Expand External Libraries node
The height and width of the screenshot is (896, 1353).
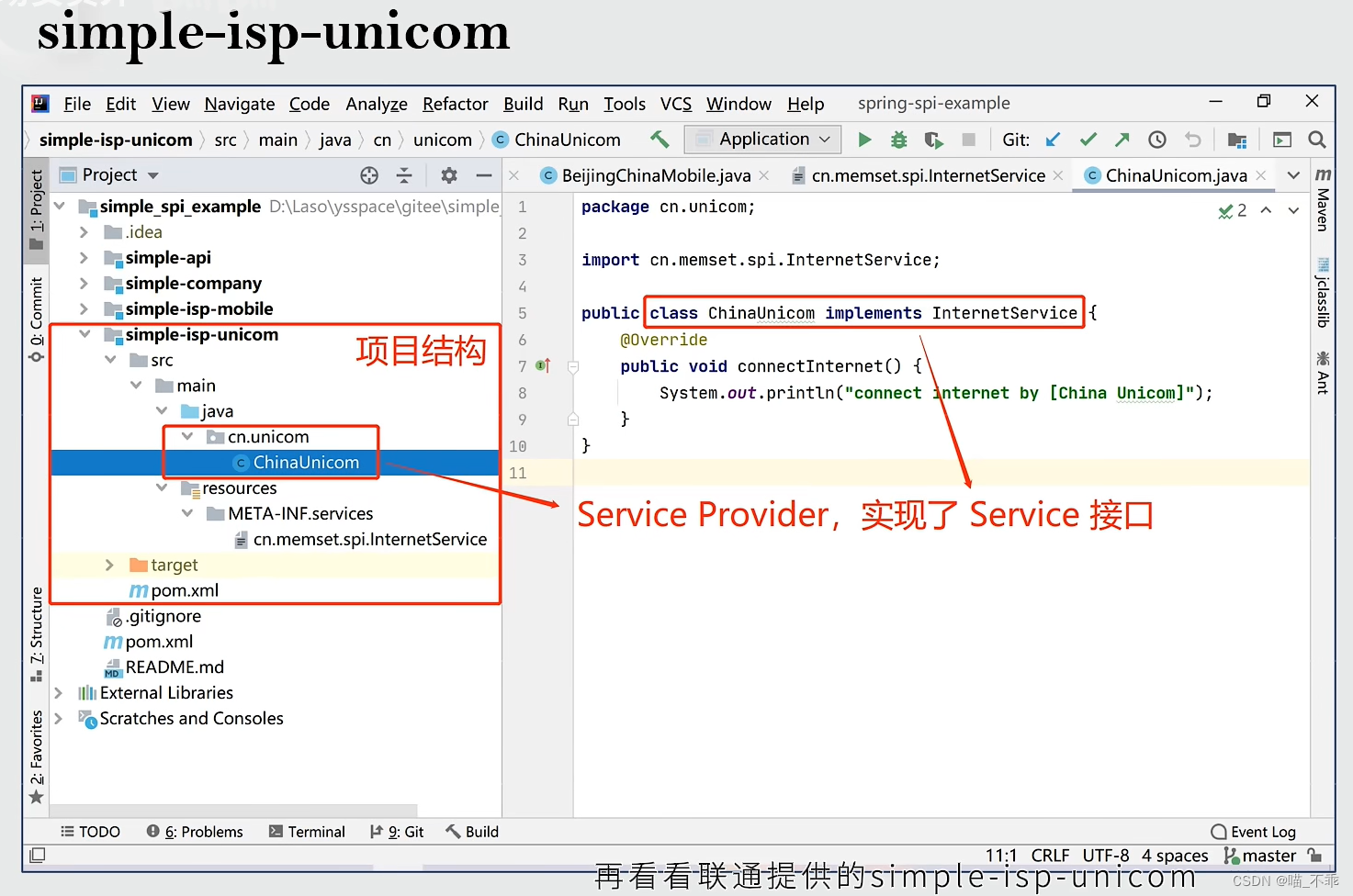58,693
